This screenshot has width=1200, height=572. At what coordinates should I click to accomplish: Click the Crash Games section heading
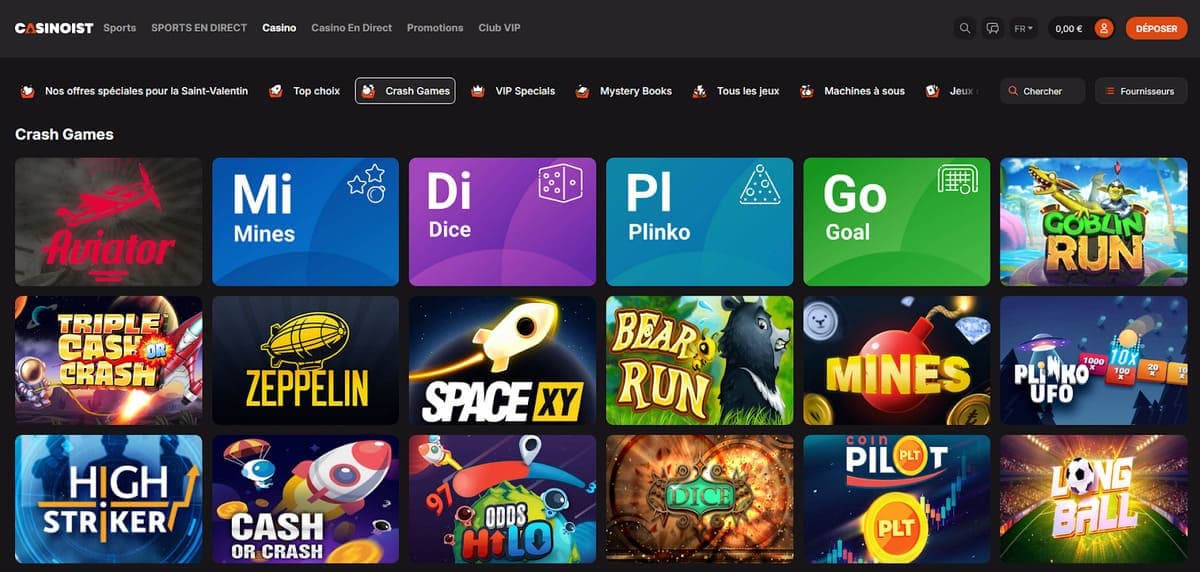[64, 134]
